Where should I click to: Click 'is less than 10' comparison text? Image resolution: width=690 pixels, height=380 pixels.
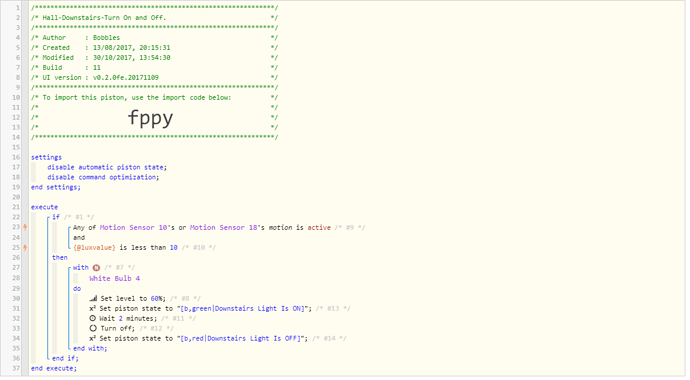(148, 248)
